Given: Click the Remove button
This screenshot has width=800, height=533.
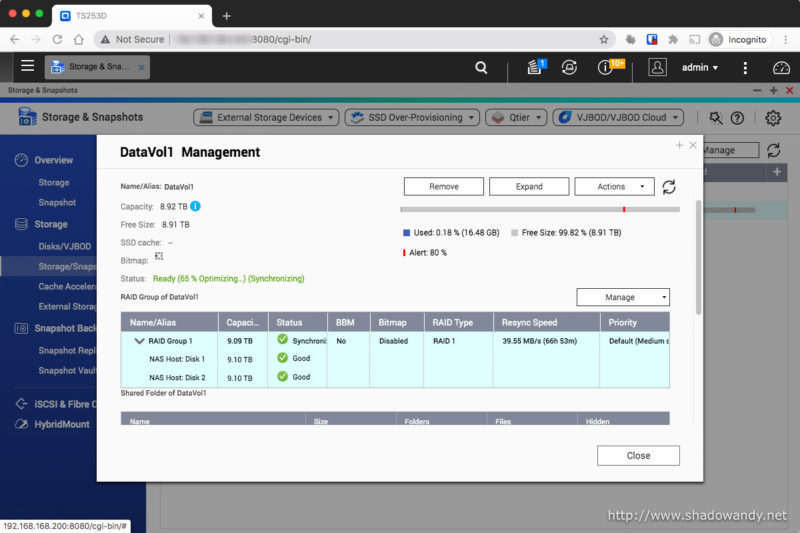Looking at the screenshot, I should 443,187.
